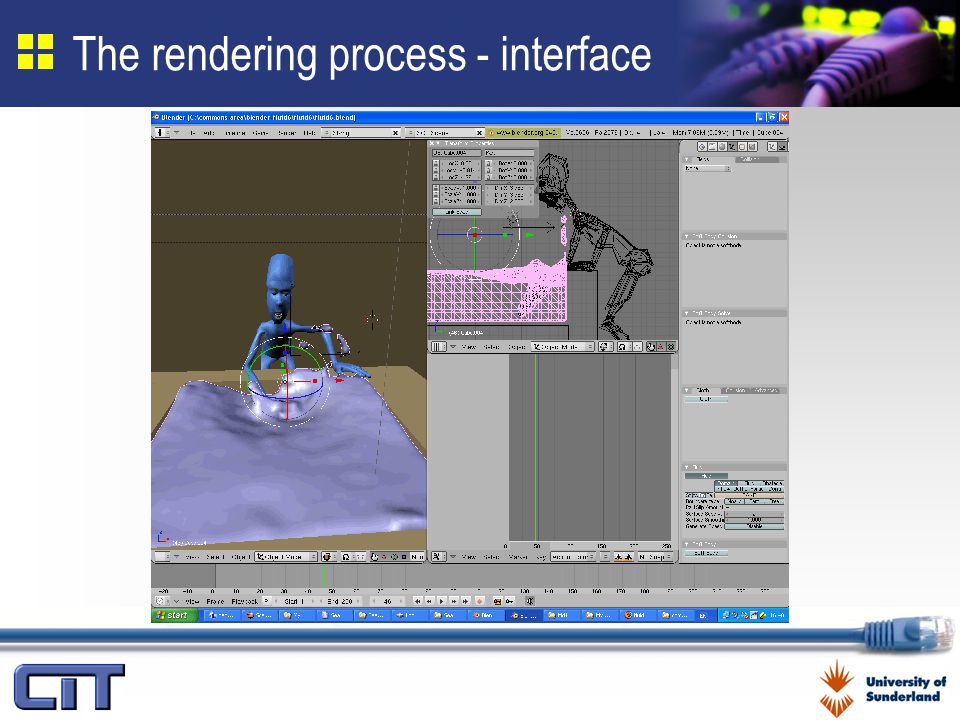Select the fifth context icon in buttons window header
This screenshot has height=720, width=960.
(742, 147)
